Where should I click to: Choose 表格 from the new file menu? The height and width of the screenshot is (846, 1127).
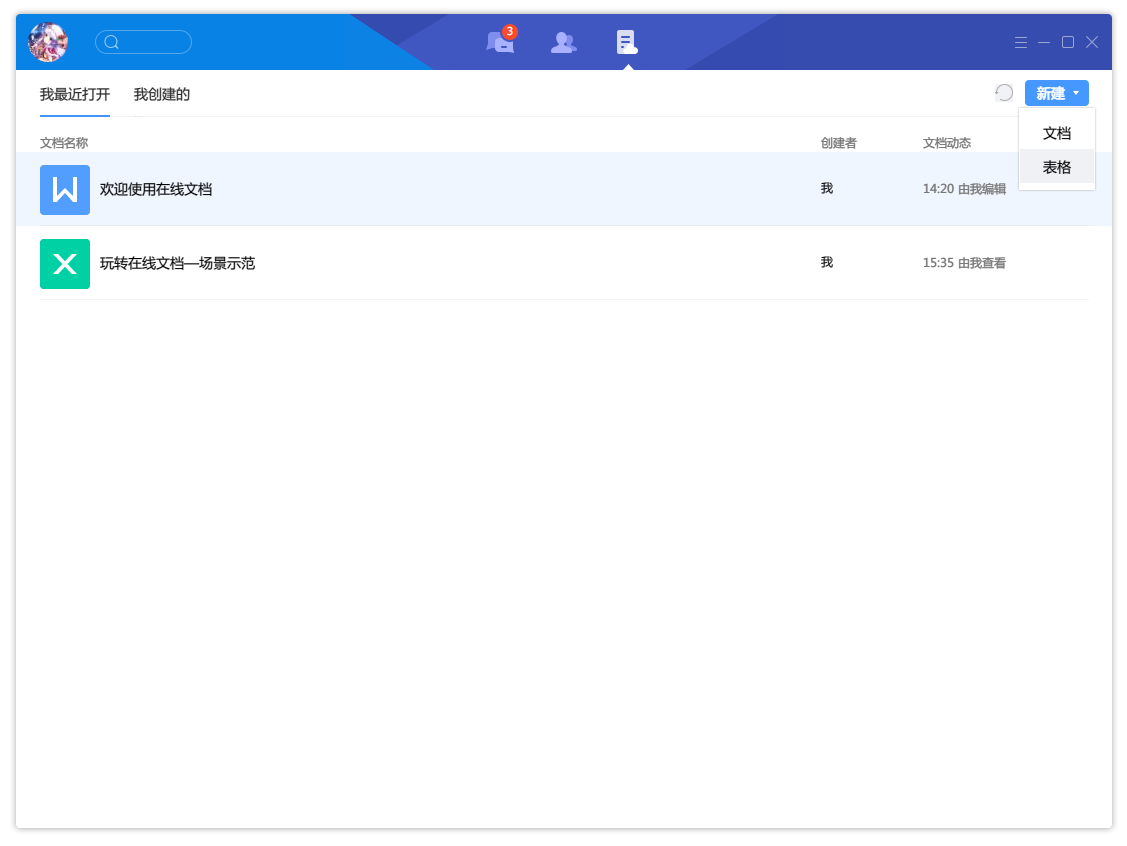[x=1056, y=167]
